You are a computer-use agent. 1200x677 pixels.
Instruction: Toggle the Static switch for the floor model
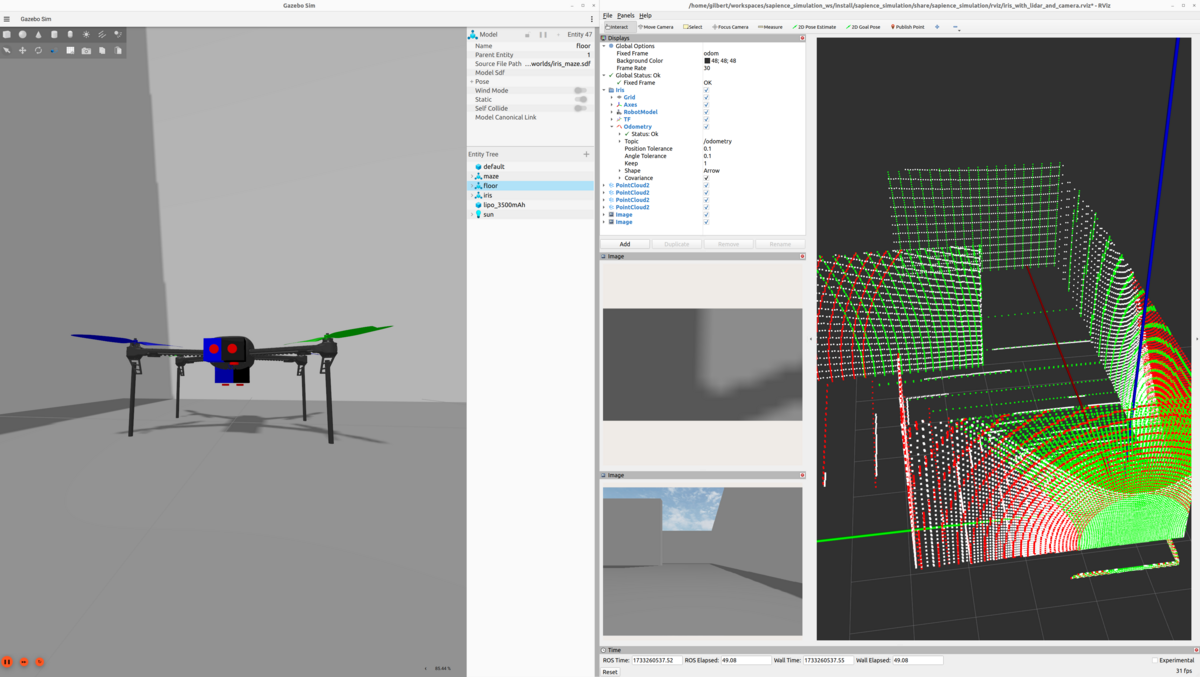click(581, 99)
